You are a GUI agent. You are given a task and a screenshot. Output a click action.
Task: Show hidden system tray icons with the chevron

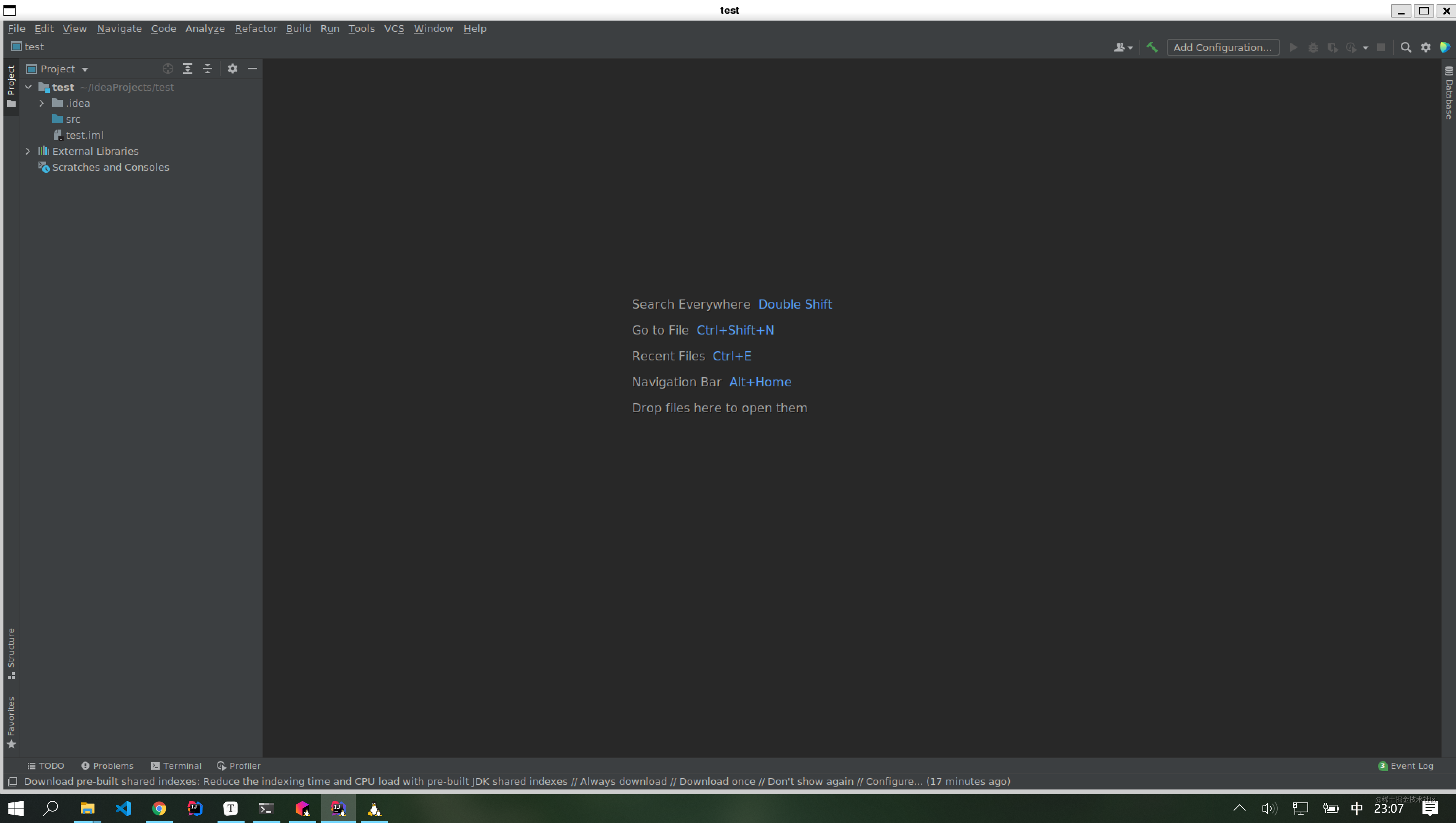click(x=1239, y=808)
